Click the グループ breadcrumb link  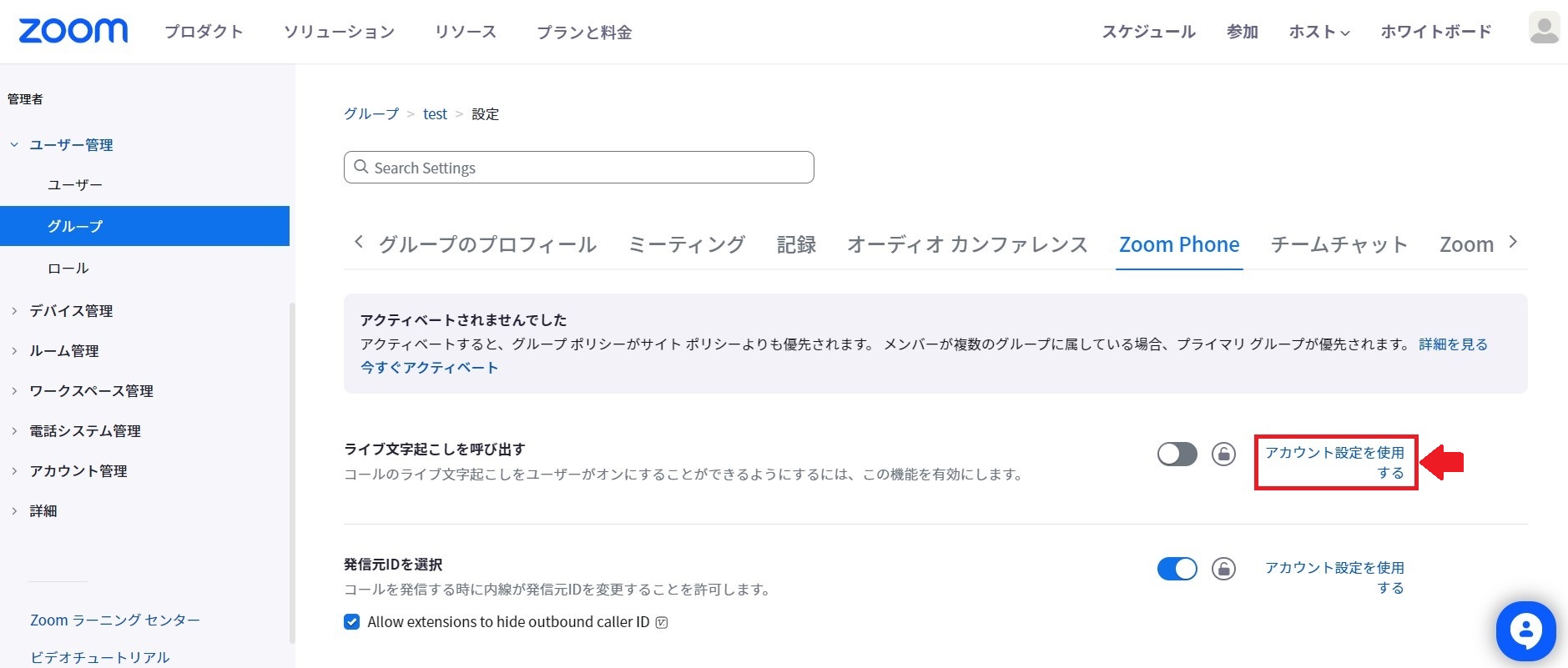click(371, 113)
